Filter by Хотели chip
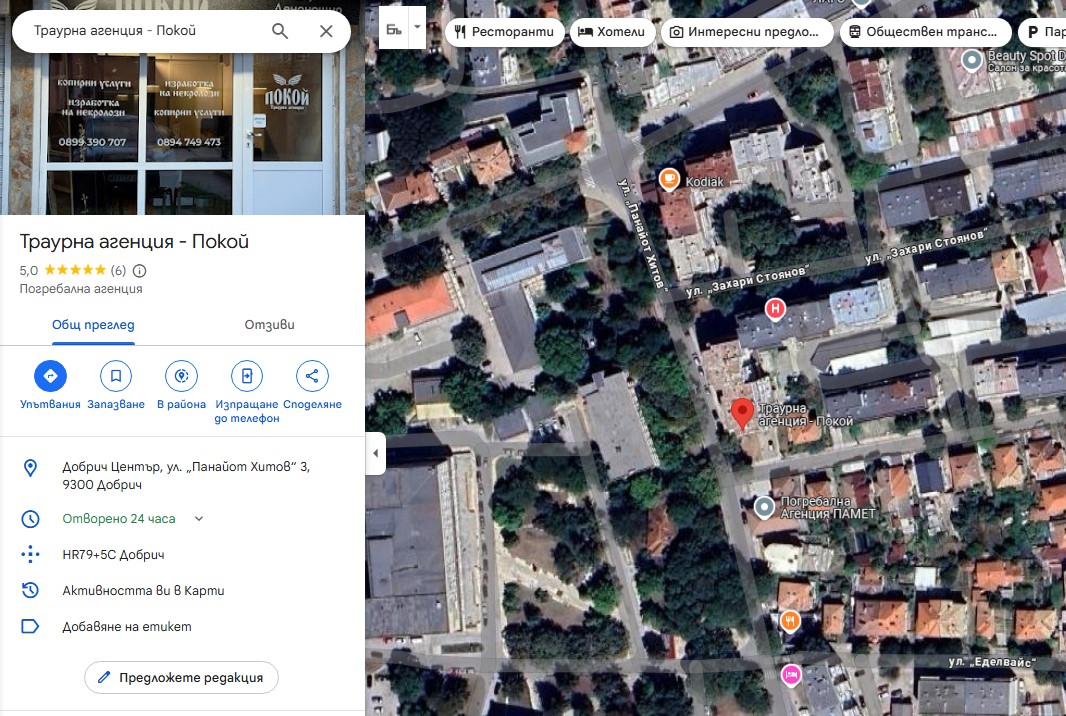This screenshot has height=716, width=1066. coord(613,32)
